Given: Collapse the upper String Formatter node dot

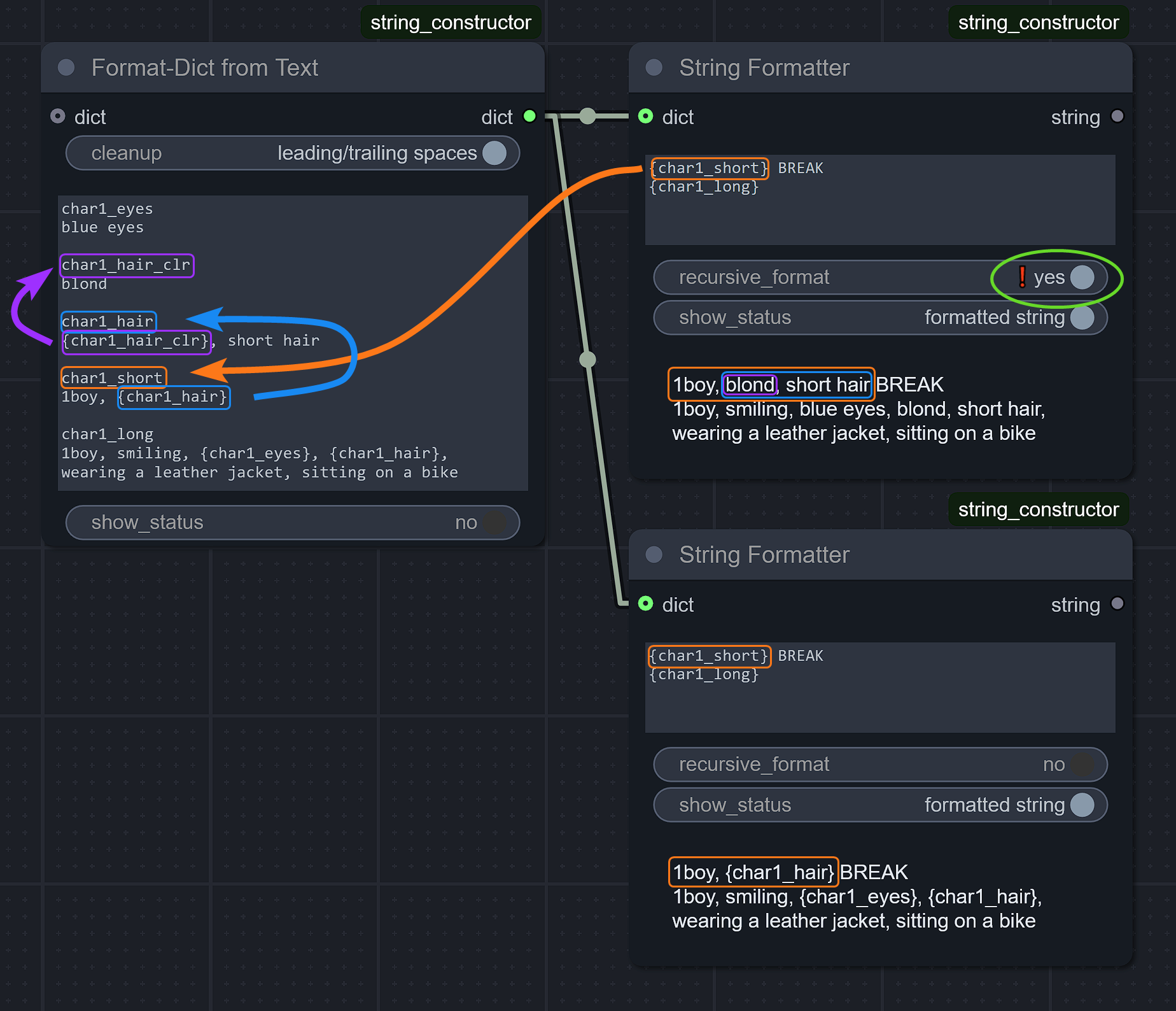Looking at the screenshot, I should pyautogui.click(x=654, y=67).
